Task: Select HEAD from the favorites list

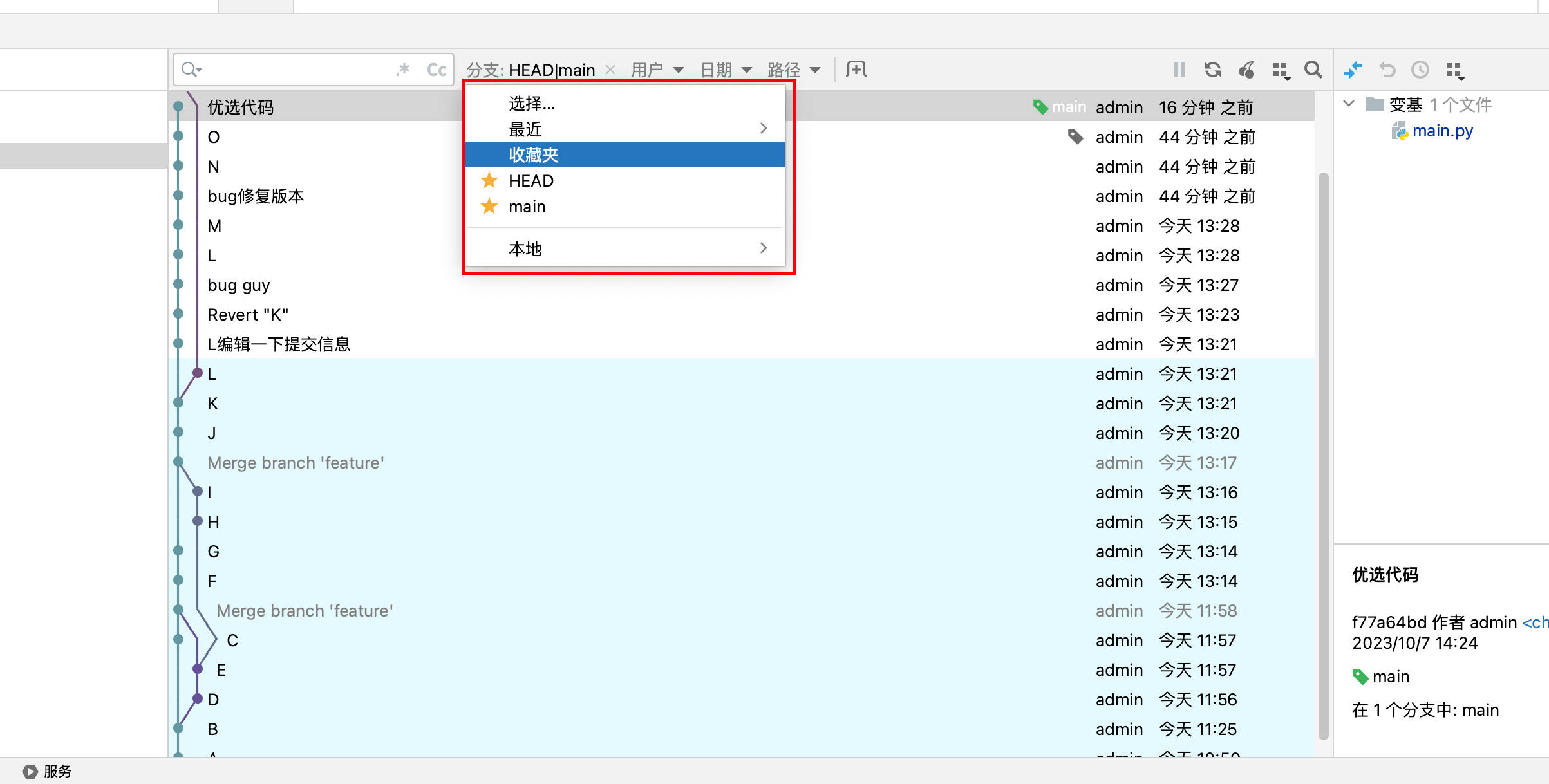Action: 530,181
